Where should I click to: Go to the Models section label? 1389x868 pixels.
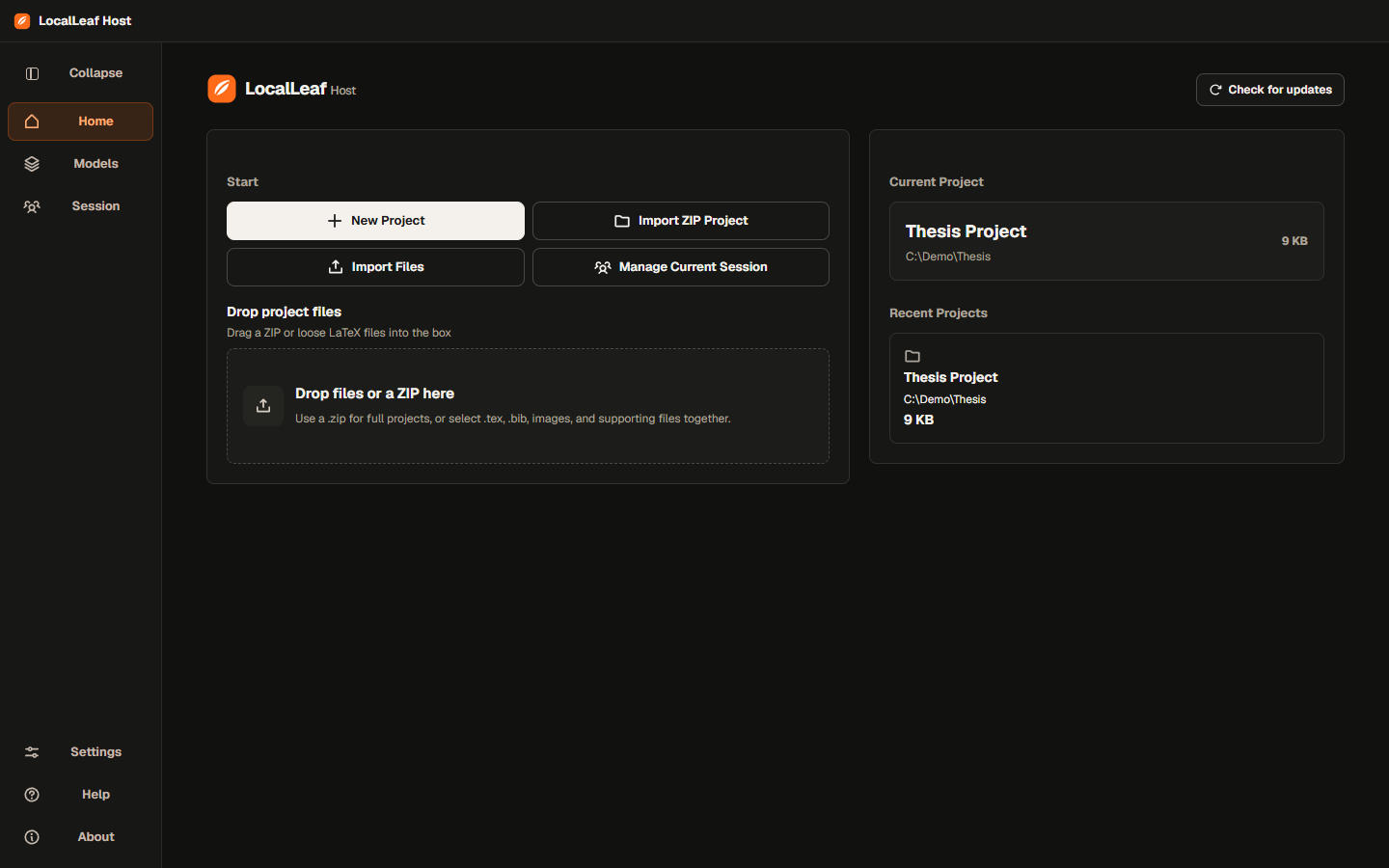[95, 164]
